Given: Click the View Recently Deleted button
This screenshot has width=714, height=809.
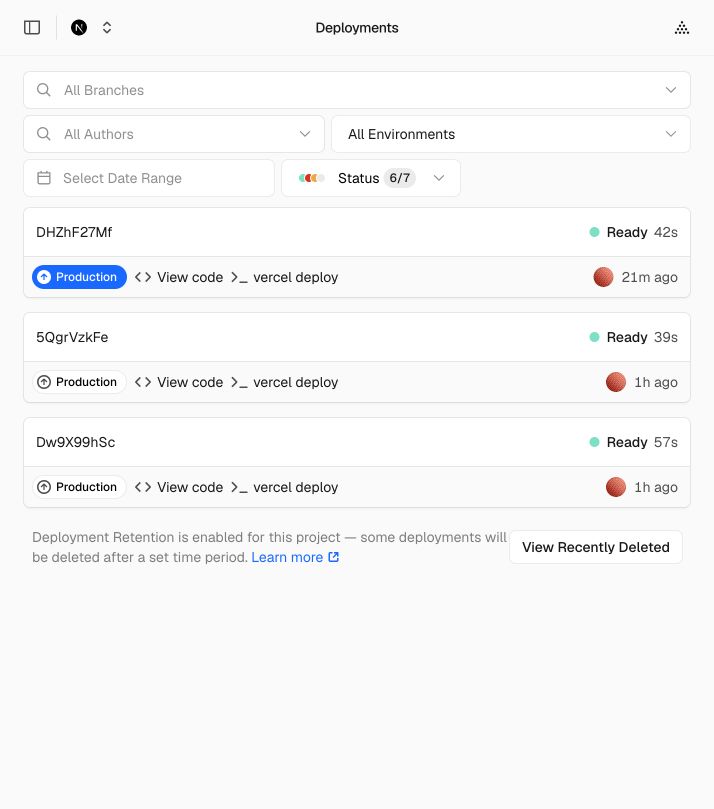Looking at the screenshot, I should coord(596,547).
